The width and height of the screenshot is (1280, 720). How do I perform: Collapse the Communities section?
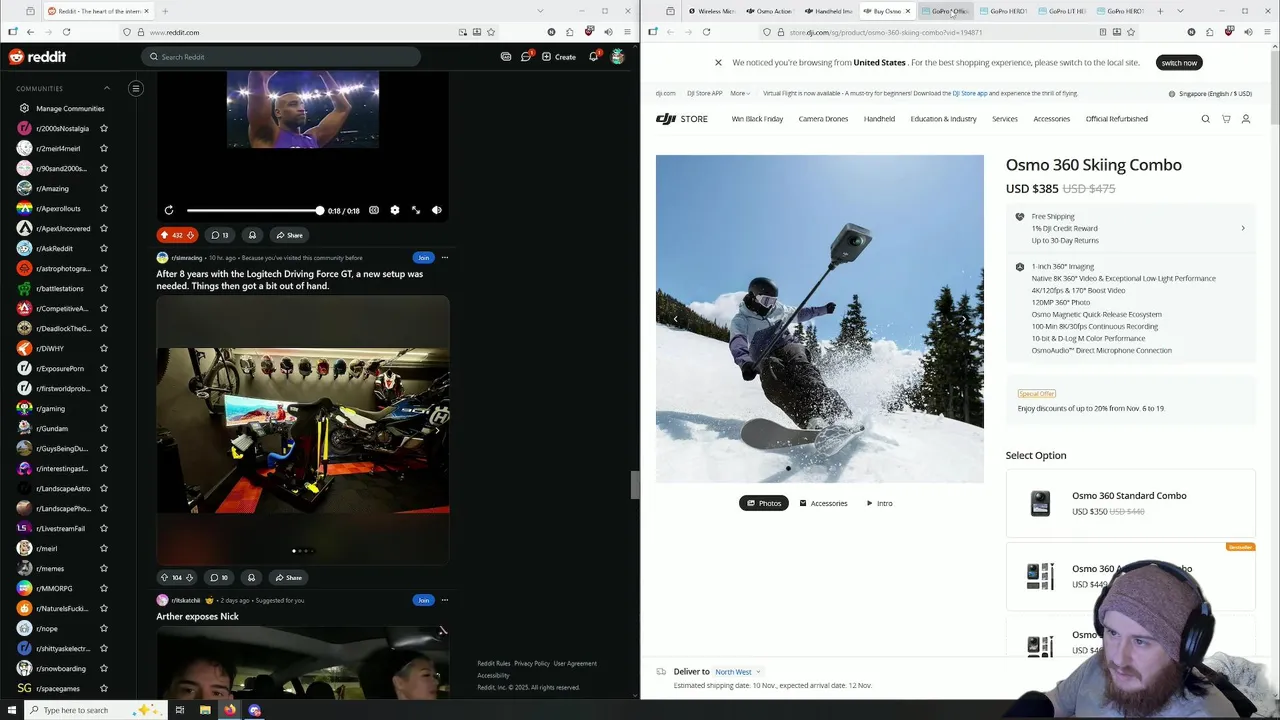pyautogui.click(x=107, y=88)
